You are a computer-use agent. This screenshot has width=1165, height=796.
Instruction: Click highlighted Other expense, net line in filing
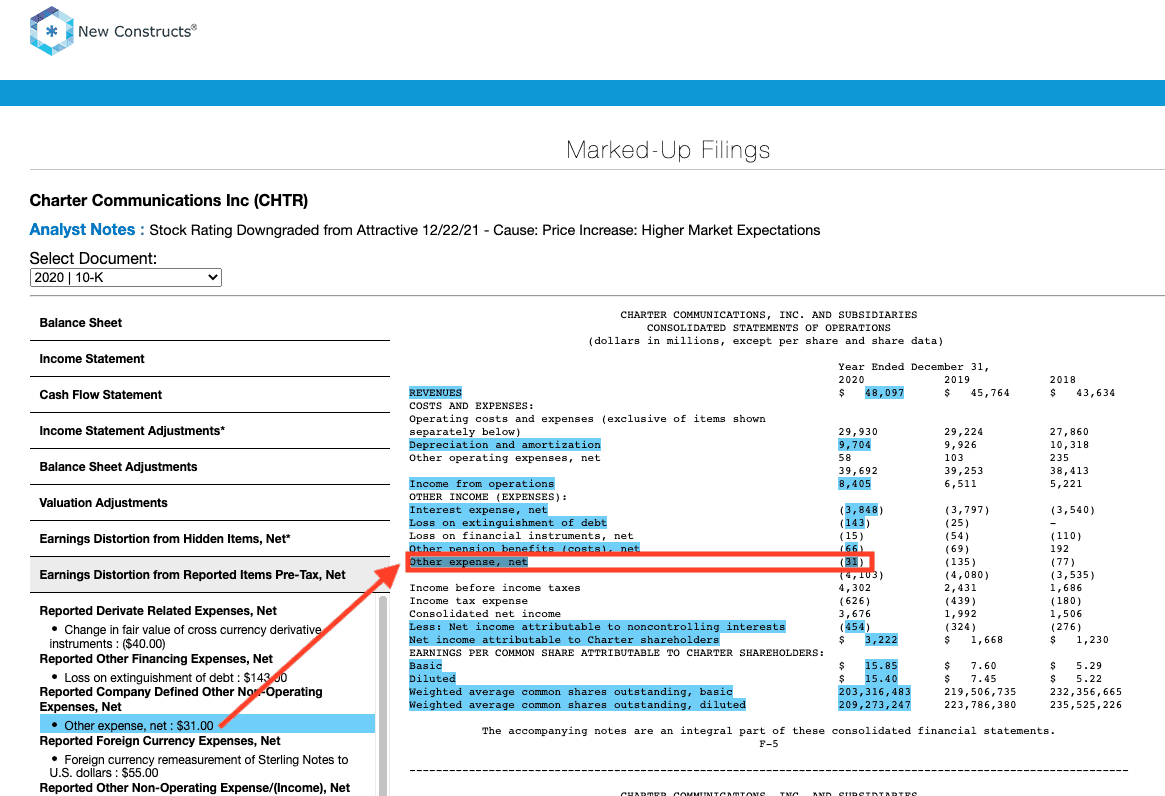(x=468, y=562)
